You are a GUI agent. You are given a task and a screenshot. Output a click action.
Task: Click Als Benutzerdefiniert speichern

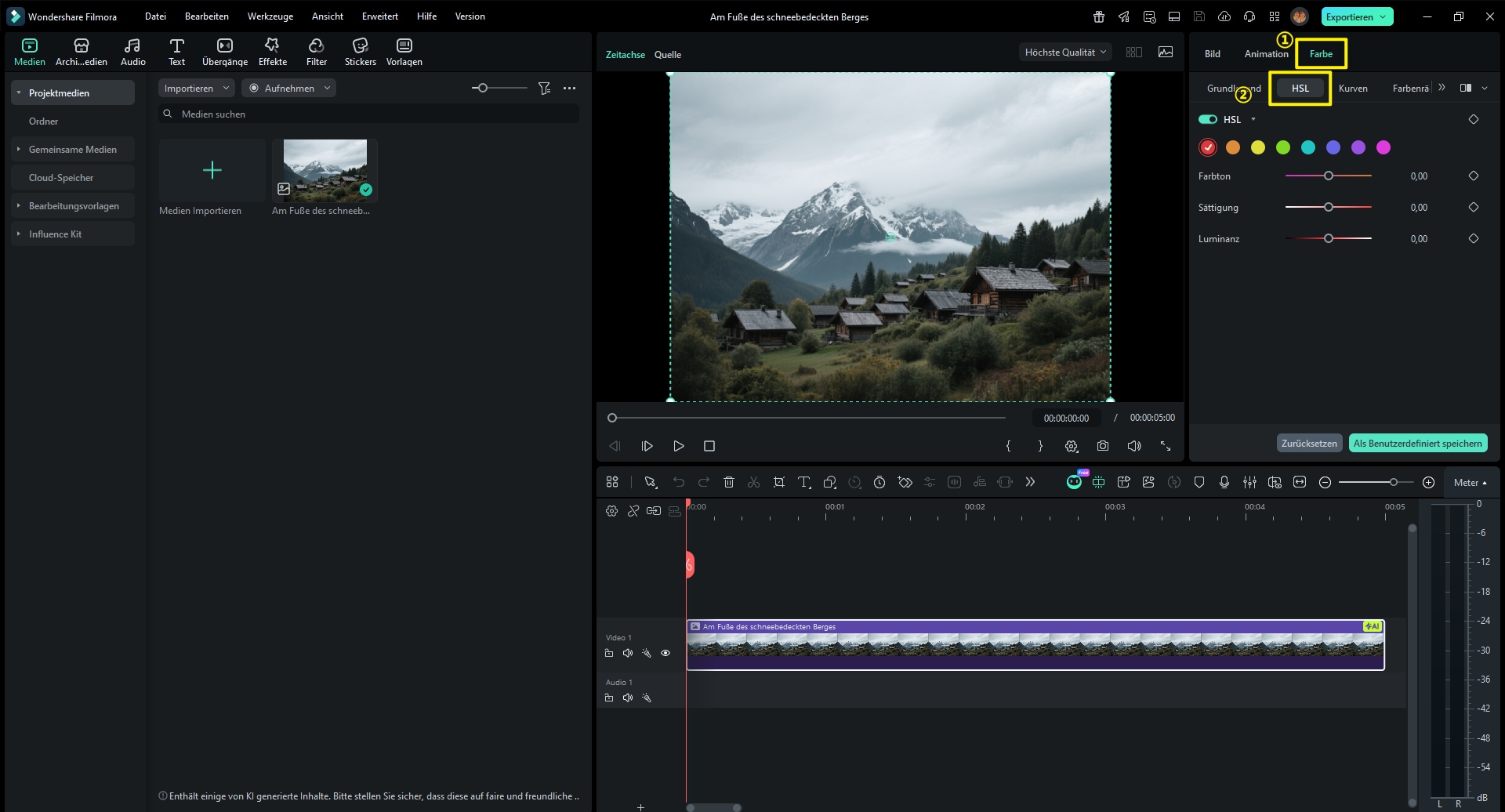click(x=1417, y=442)
